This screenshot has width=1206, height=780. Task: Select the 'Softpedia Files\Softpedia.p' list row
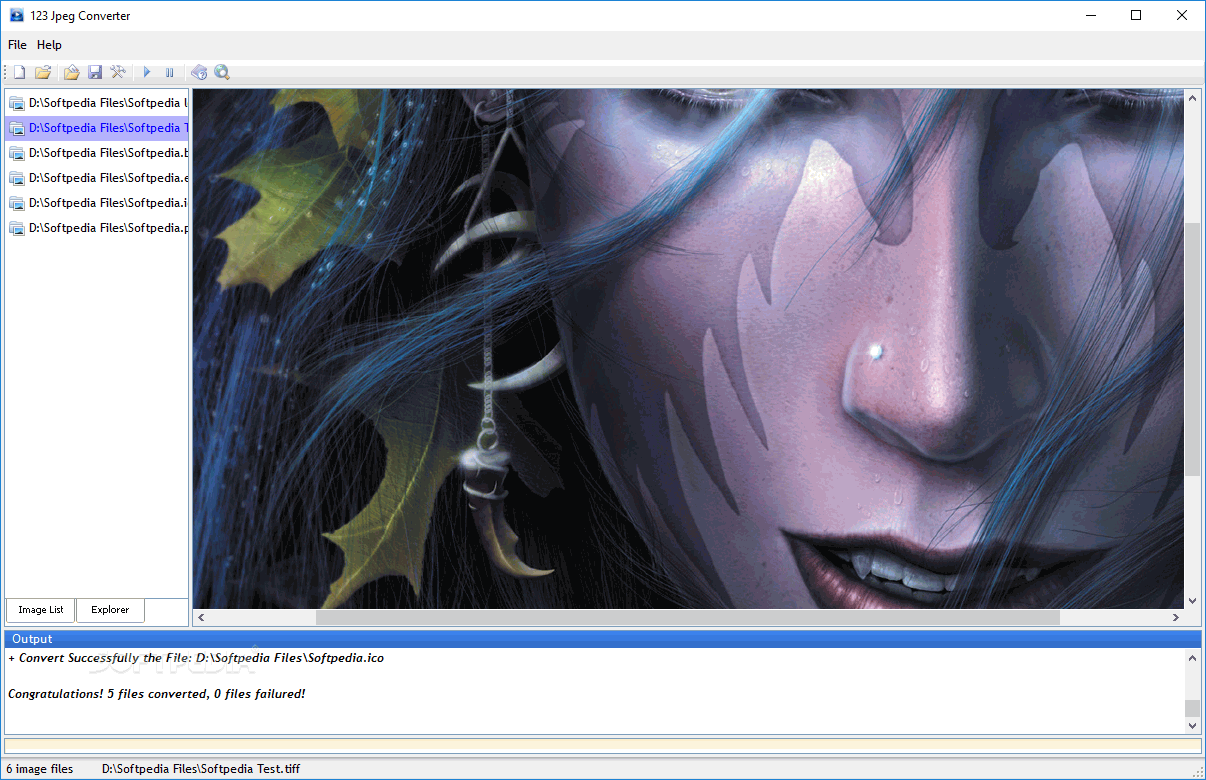[97, 228]
